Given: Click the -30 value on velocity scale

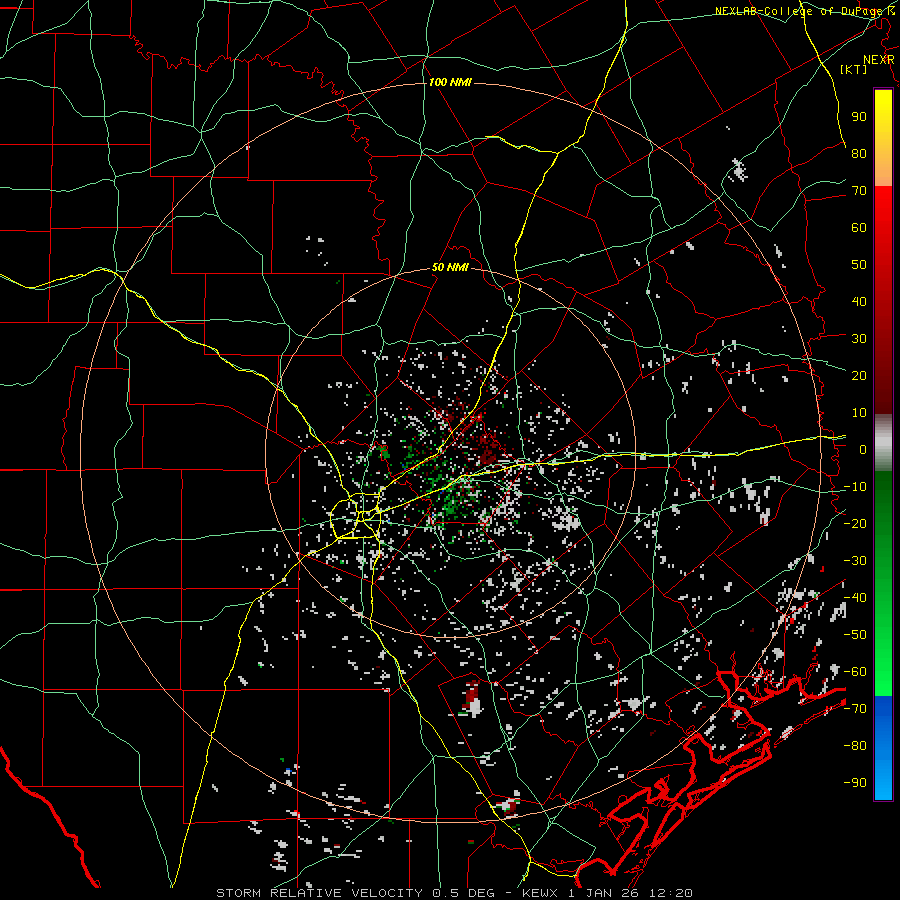Looking at the screenshot, I should (x=855, y=561).
